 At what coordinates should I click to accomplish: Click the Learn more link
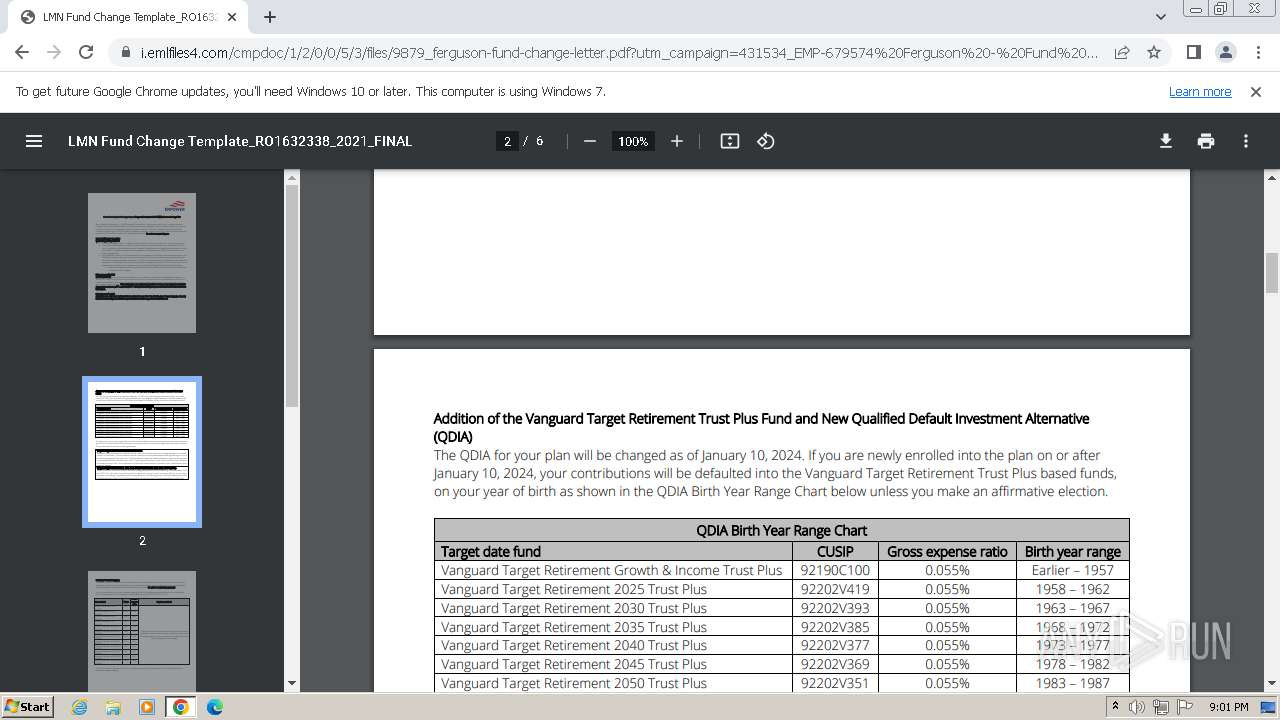pyautogui.click(x=1200, y=92)
